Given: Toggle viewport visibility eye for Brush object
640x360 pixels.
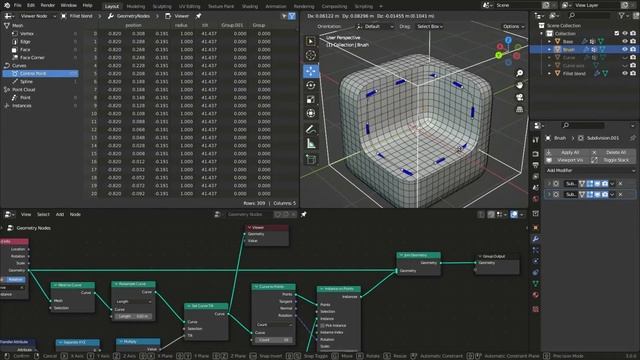Looking at the screenshot, I should (x=625, y=49).
